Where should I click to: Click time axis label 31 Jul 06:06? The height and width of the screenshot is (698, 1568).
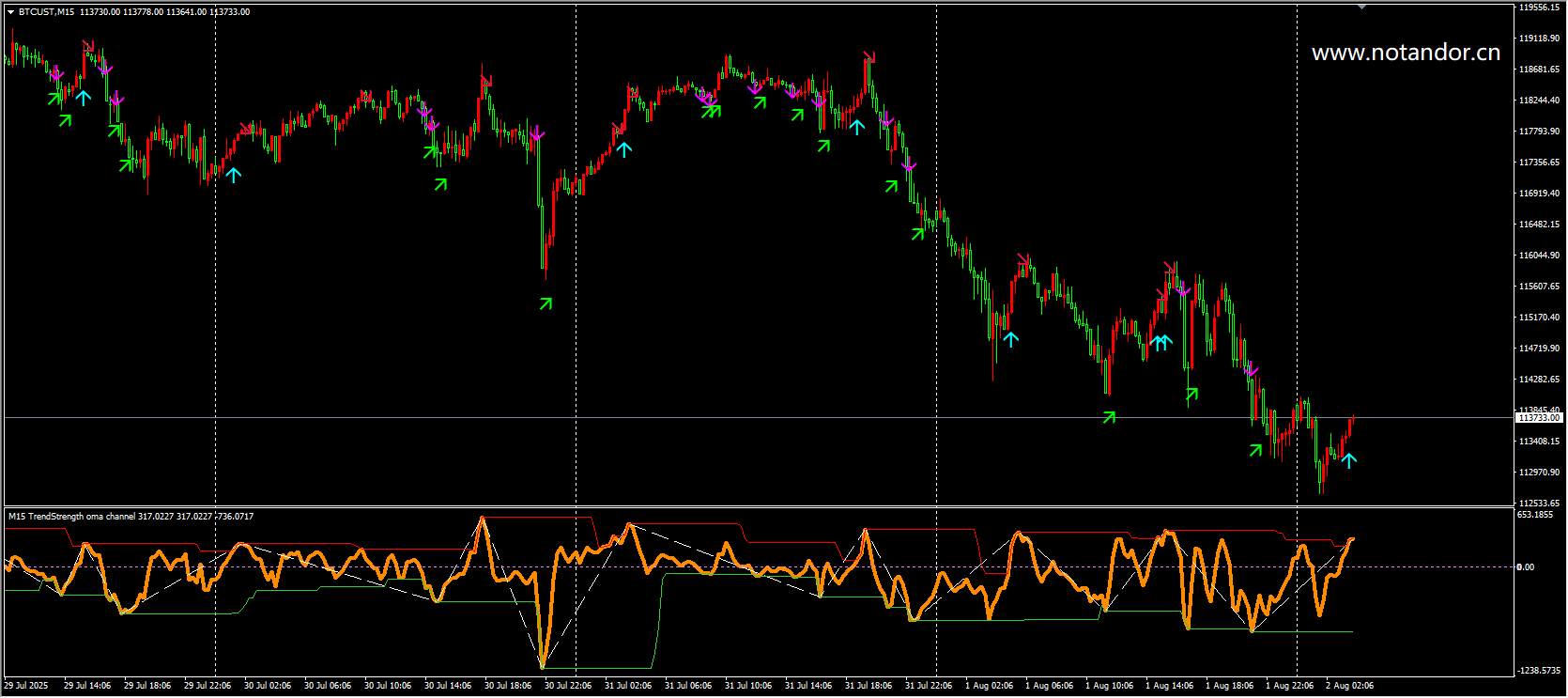coord(688,686)
